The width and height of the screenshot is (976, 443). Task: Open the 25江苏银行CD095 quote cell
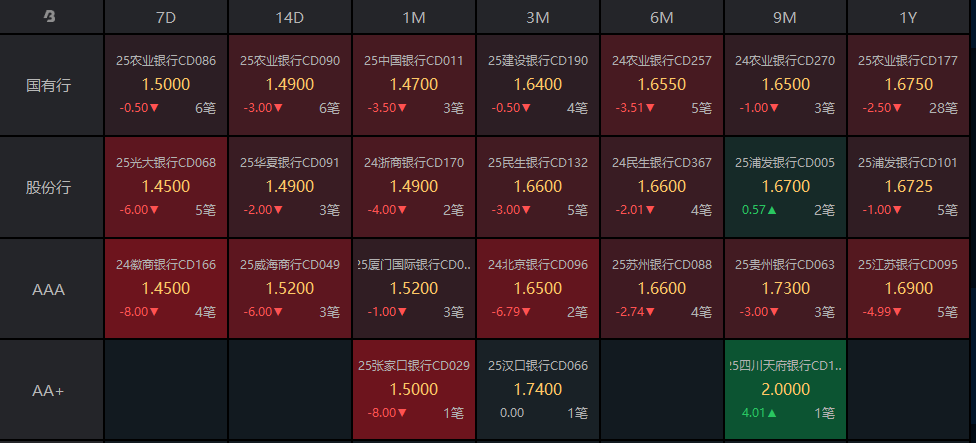[908, 289]
